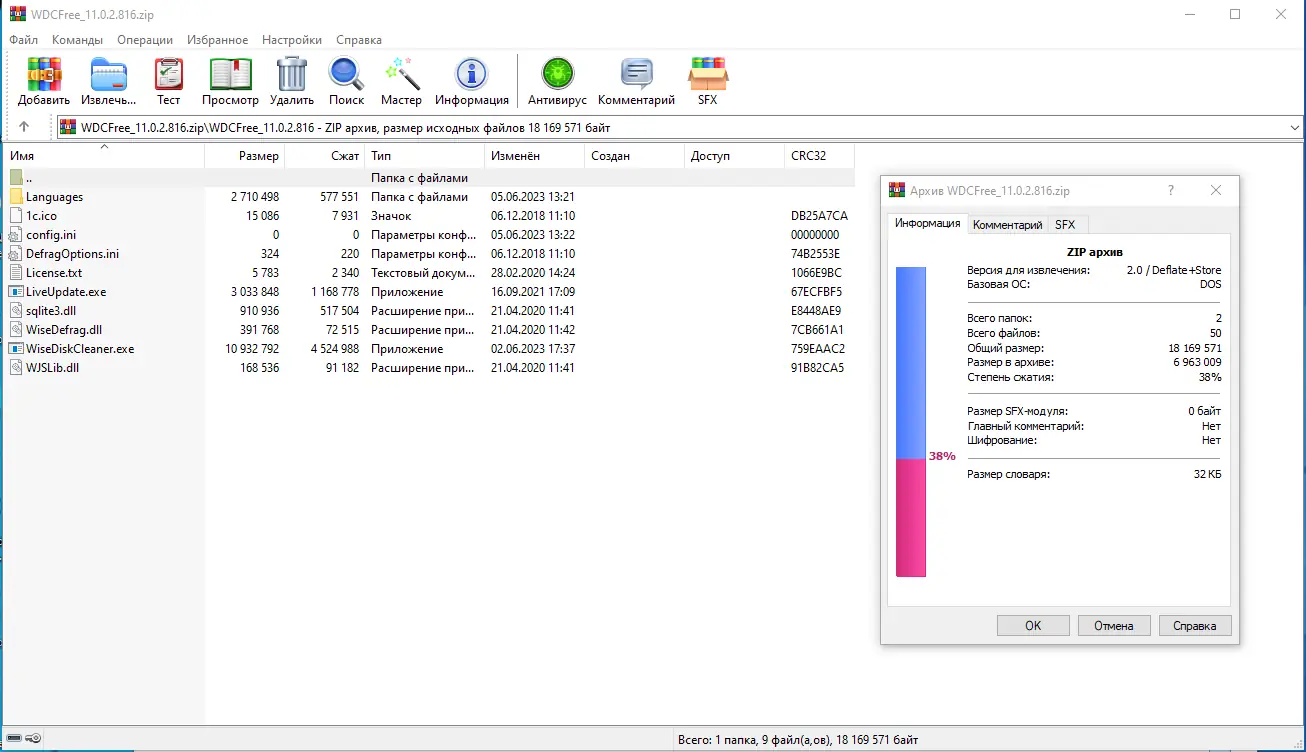This screenshot has height=752, width=1306.
Task: Select the LiveUpdate.exe file name
Action: tap(66, 292)
